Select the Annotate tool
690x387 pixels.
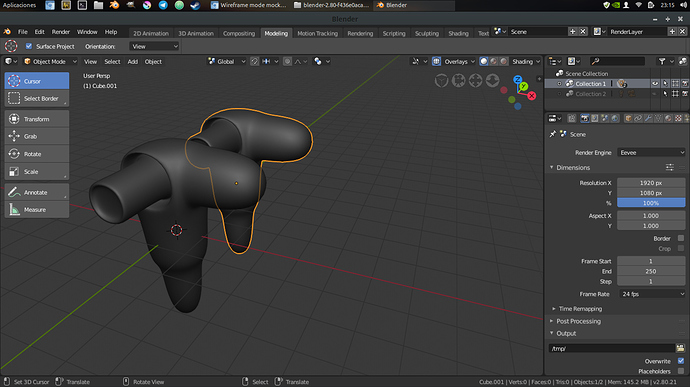37,192
